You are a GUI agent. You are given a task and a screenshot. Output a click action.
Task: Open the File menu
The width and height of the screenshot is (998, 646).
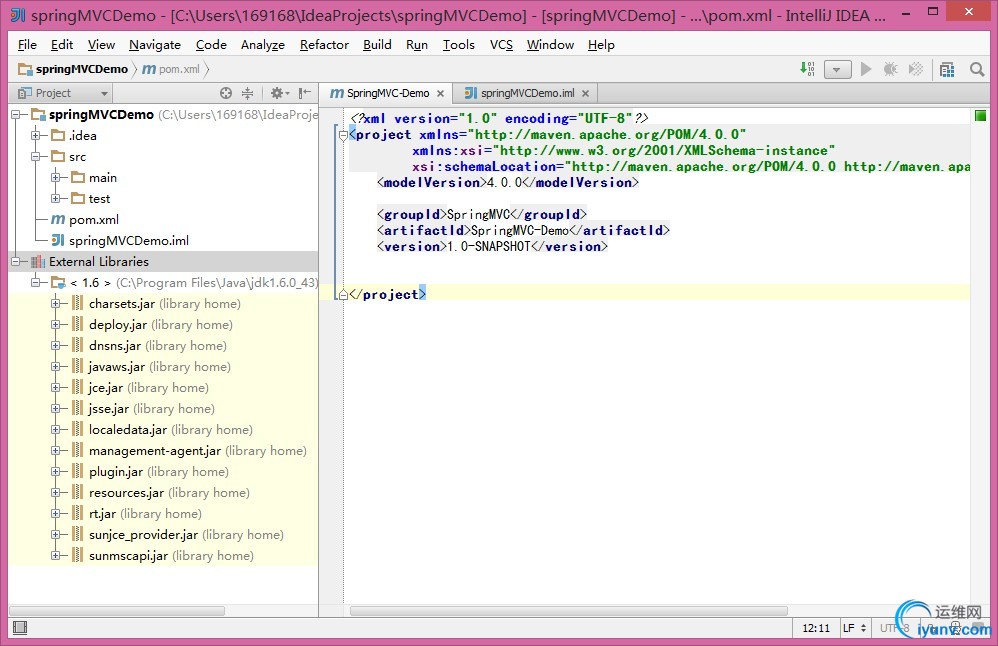(27, 45)
